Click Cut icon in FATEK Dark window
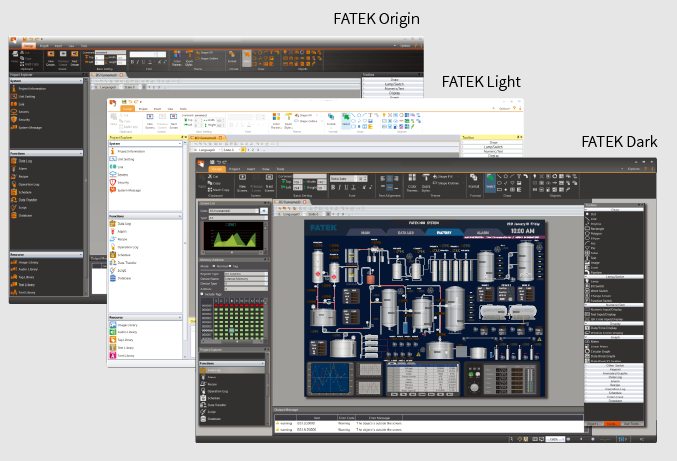This screenshot has height=461, width=677. (x=210, y=177)
